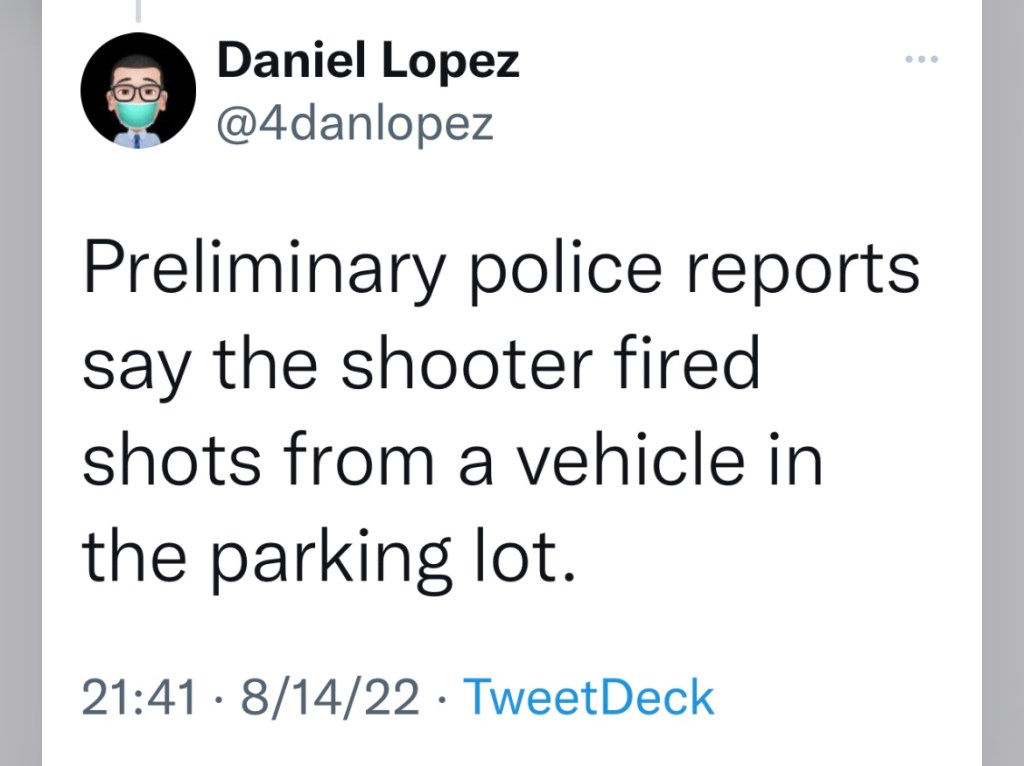The width and height of the screenshot is (1024, 766).
Task: Open the TweetDeck source link
Action: [591, 697]
